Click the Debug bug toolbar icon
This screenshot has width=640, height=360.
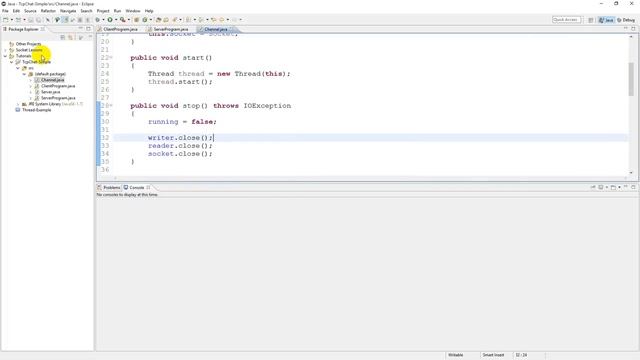[x=98, y=20]
